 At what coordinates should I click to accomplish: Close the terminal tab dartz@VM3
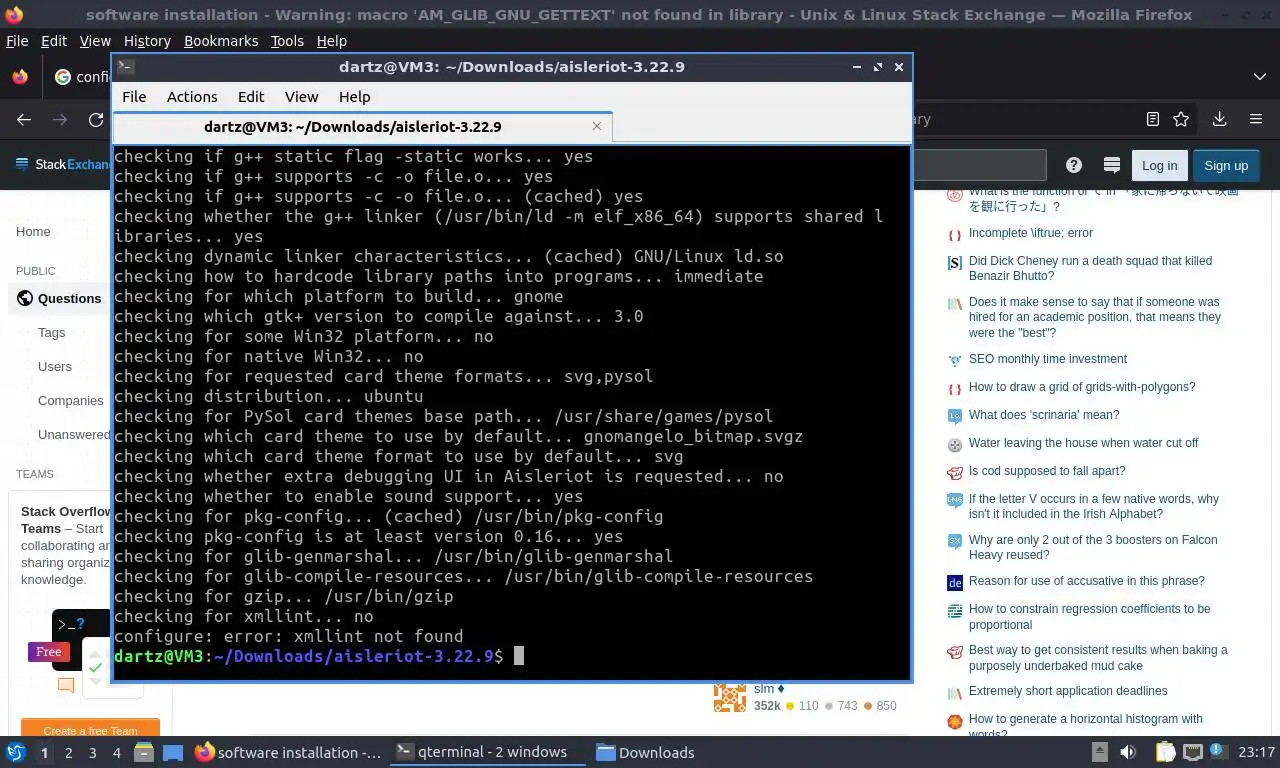click(597, 126)
